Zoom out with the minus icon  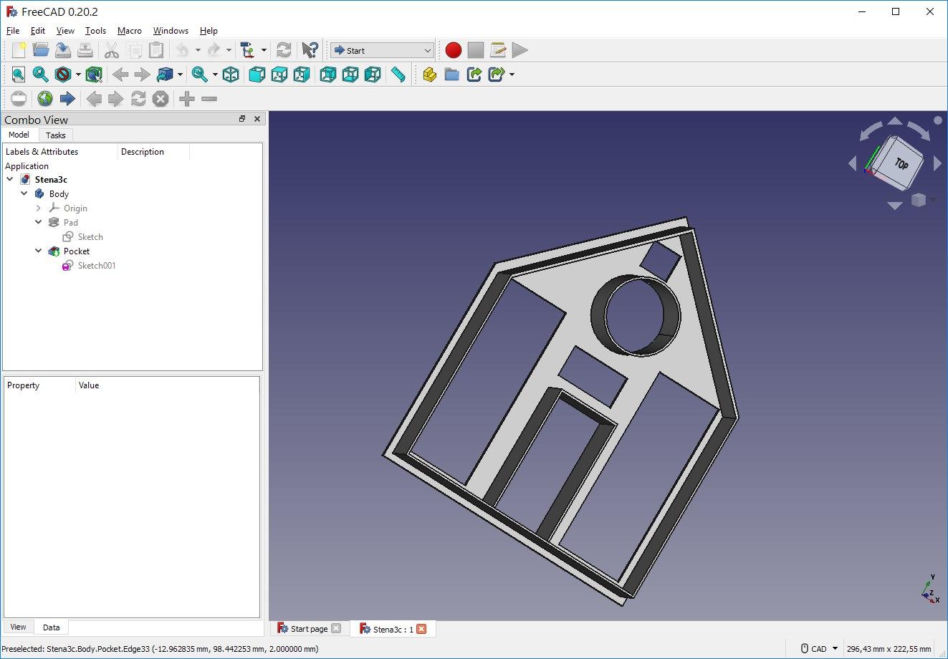tap(209, 99)
